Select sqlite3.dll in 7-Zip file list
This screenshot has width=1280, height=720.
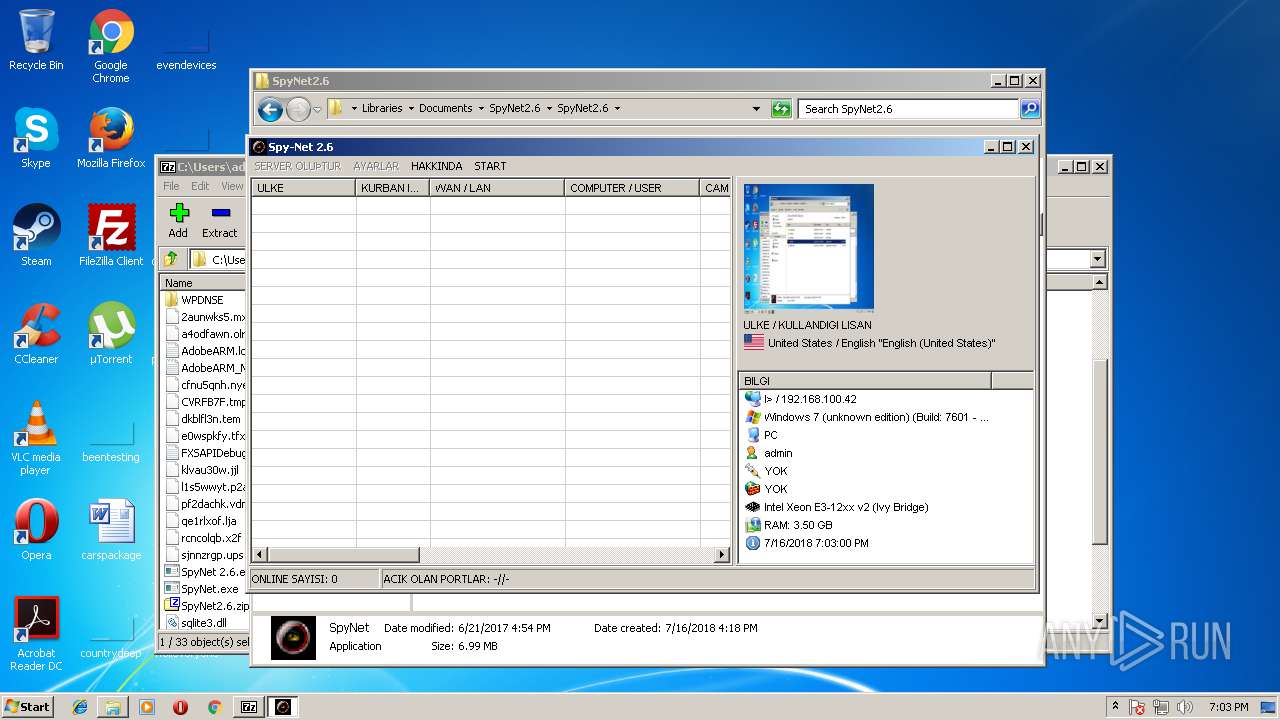coord(205,623)
